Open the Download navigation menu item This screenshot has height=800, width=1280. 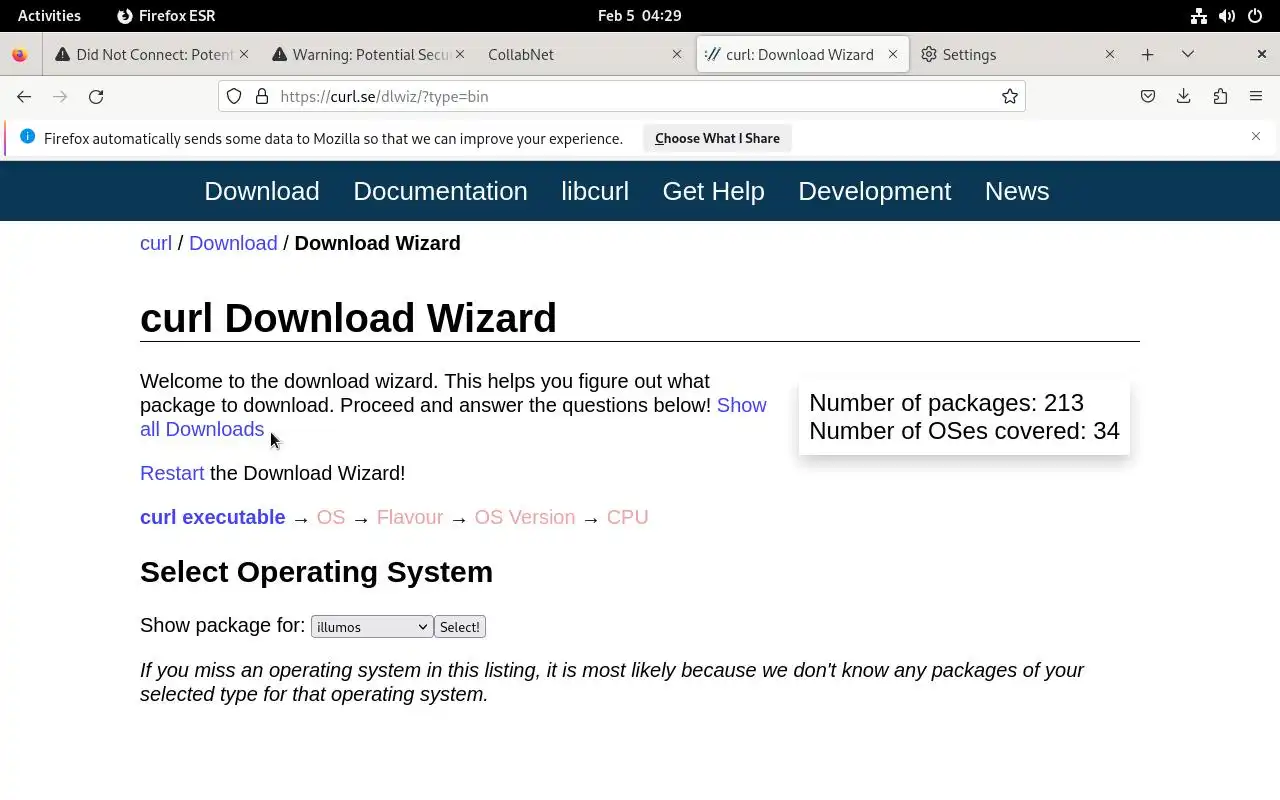coord(262,191)
